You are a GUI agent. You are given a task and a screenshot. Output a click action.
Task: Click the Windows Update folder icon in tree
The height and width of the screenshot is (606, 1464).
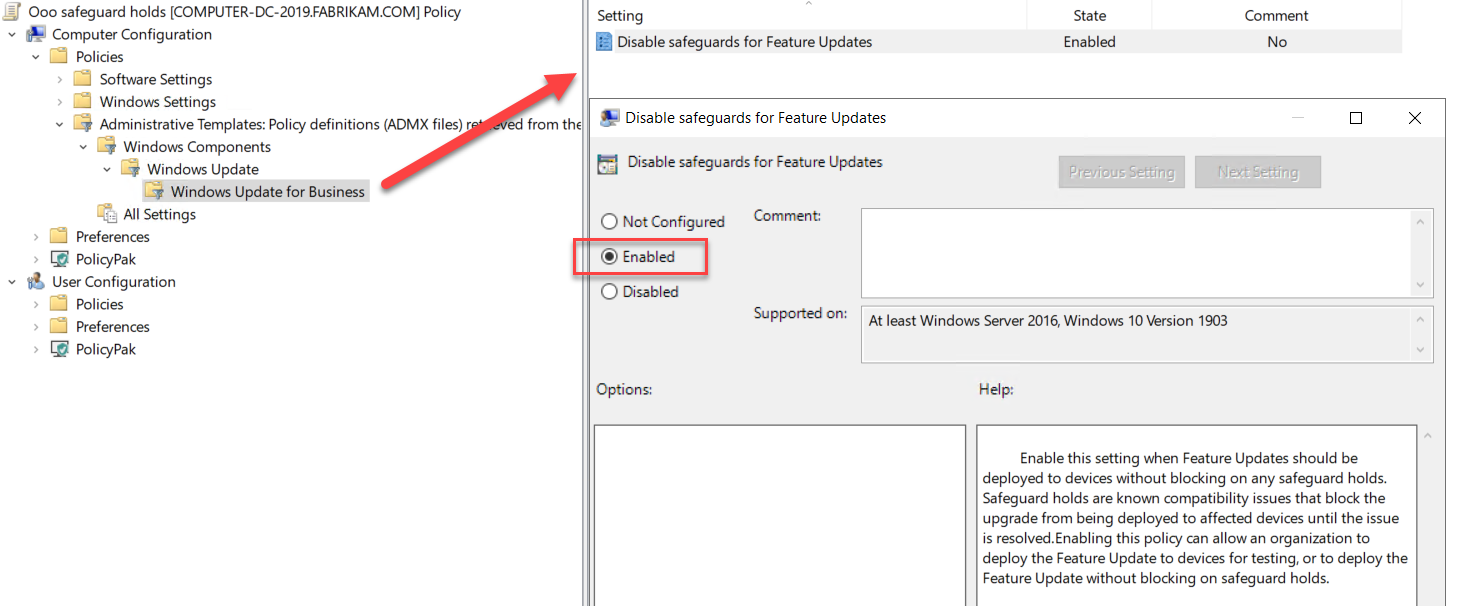pyautogui.click(x=130, y=169)
